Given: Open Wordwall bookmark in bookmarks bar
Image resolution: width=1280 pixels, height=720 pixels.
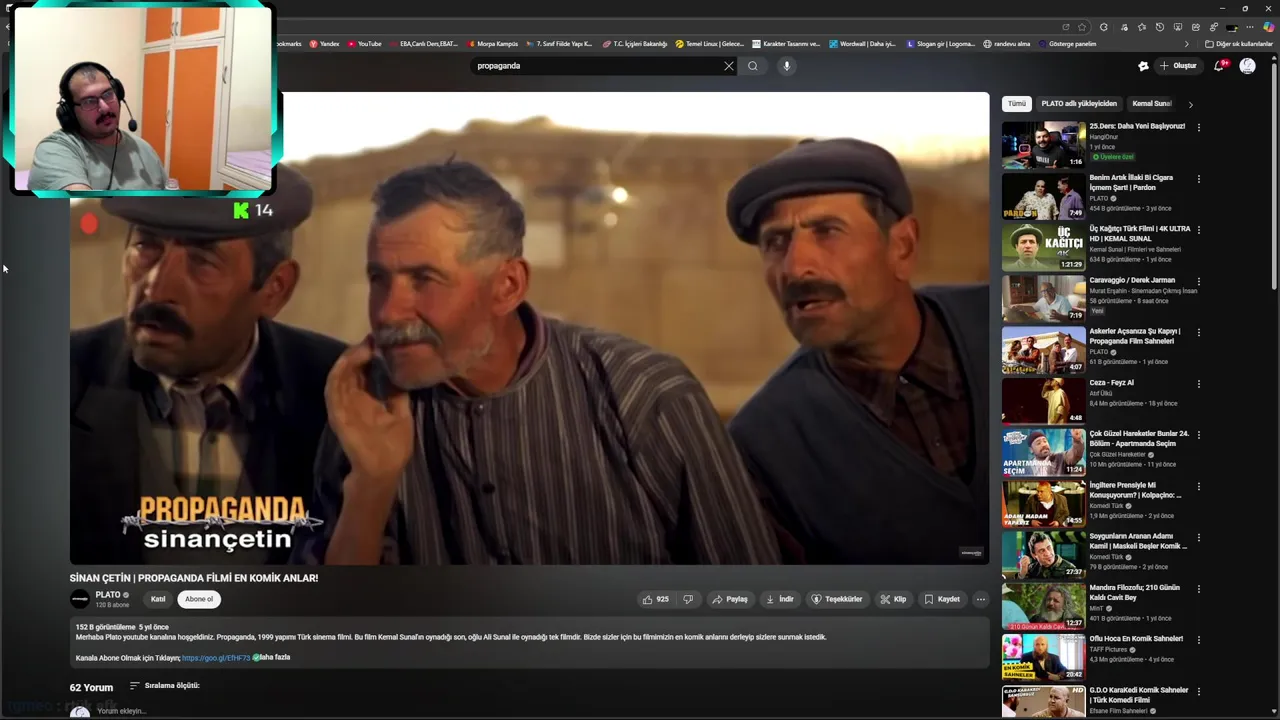Looking at the screenshot, I should click(863, 44).
